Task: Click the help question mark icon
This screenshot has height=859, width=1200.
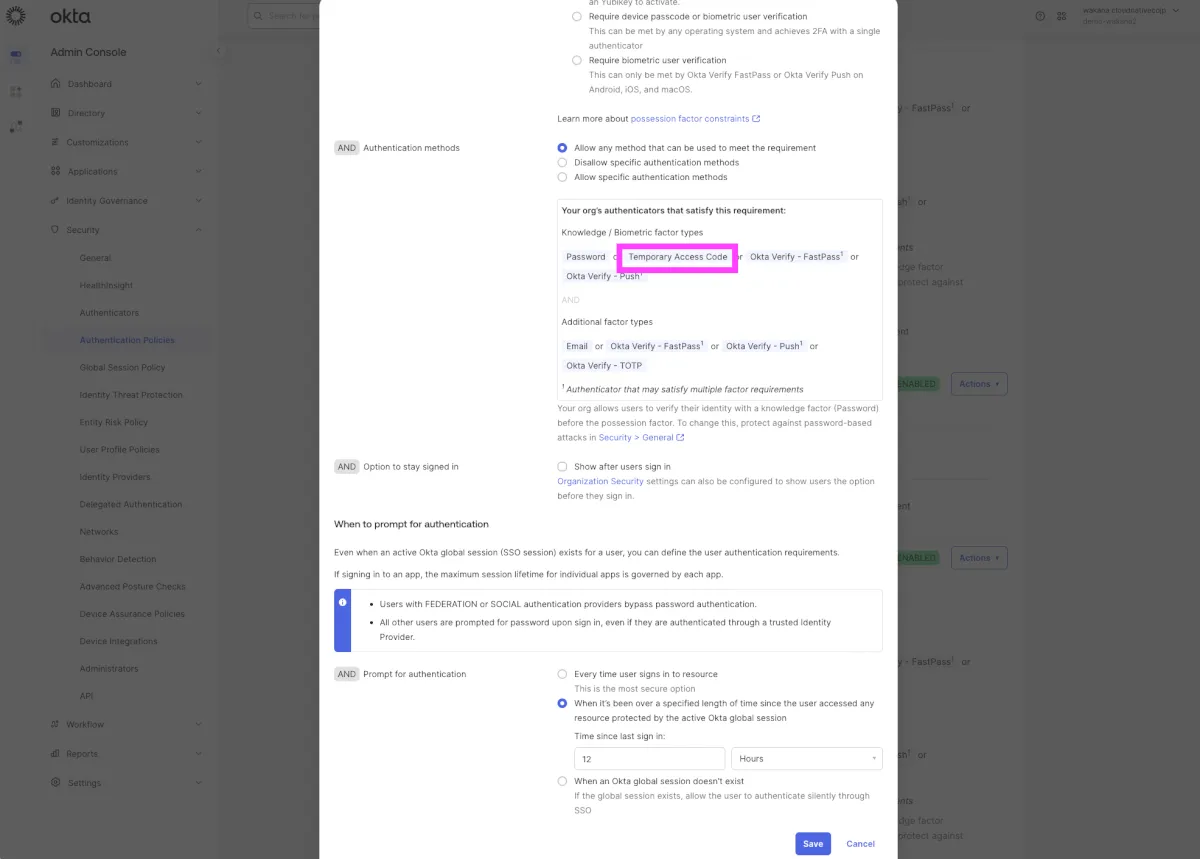Action: click(x=1040, y=16)
